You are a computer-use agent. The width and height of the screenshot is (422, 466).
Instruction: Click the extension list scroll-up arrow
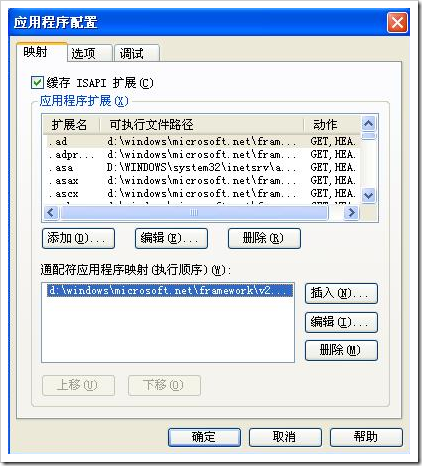(x=369, y=124)
